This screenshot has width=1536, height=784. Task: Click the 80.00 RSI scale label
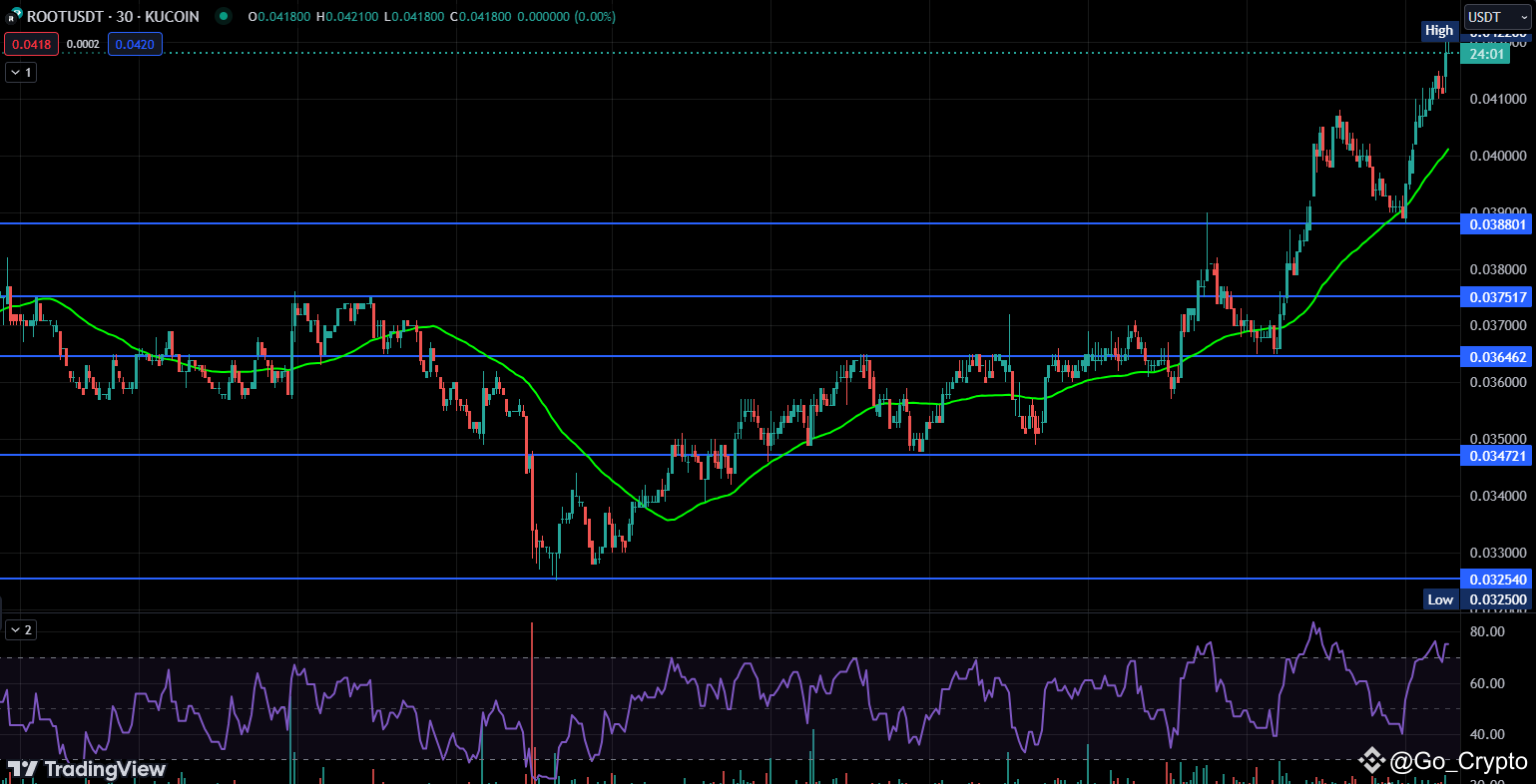[1487, 631]
